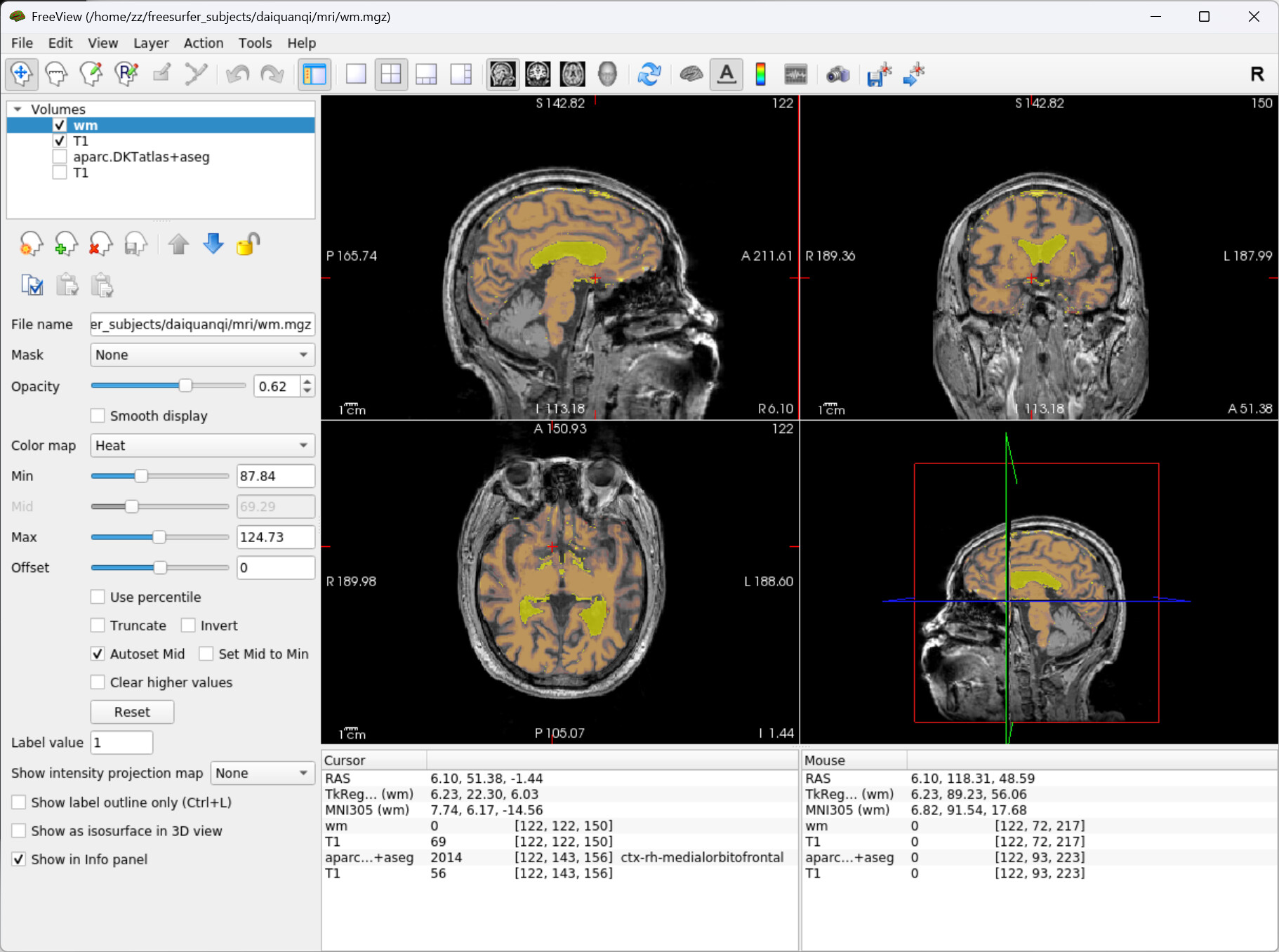Check the aparc.DKTatlas+aseg layer checkbox
The image size is (1279, 952).
(x=60, y=157)
